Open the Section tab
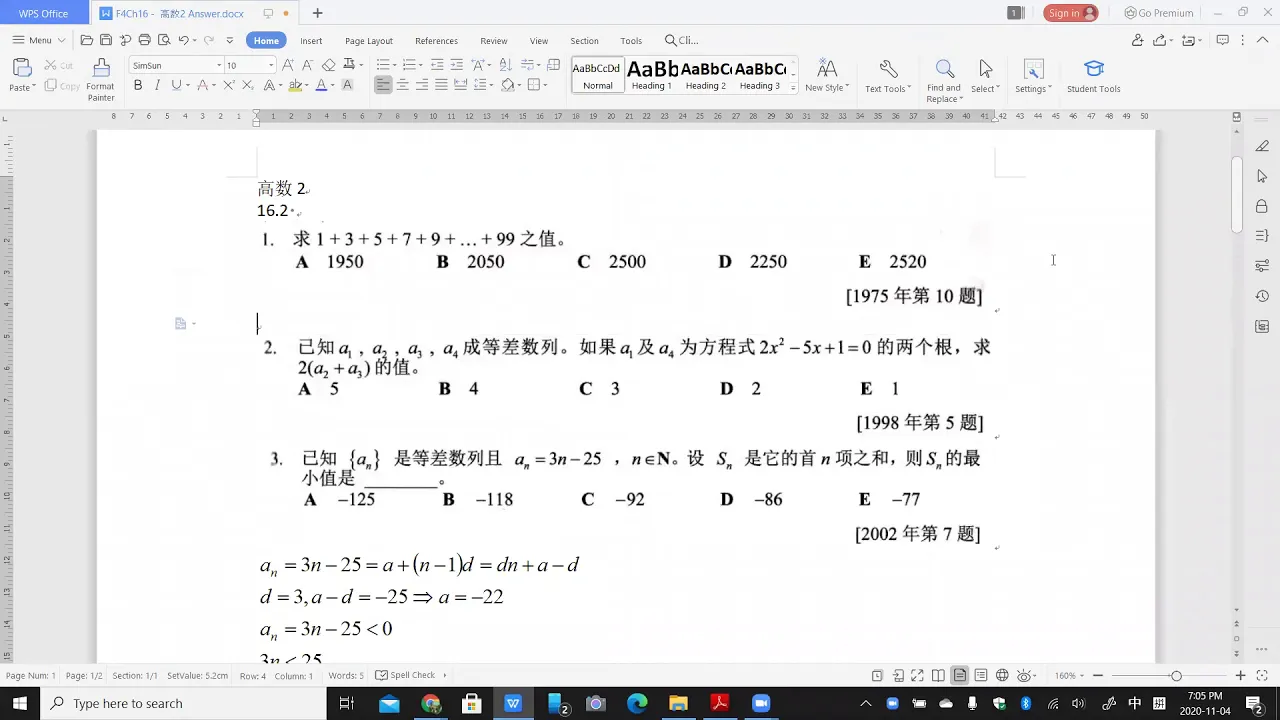Image resolution: width=1280 pixels, height=720 pixels. click(x=584, y=41)
